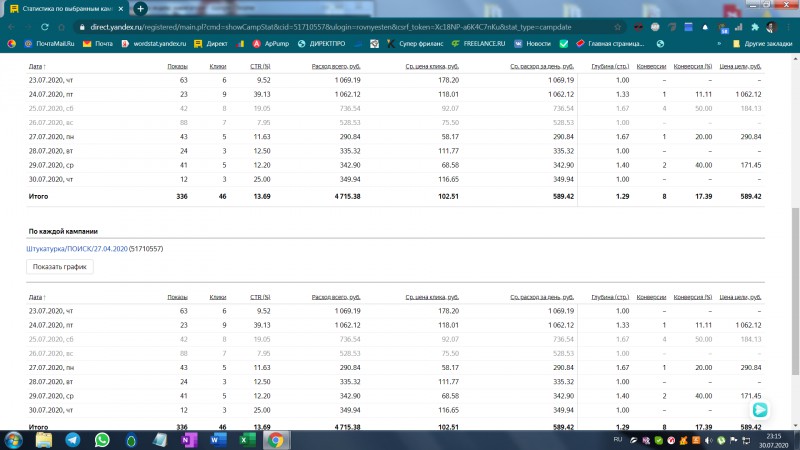The width and height of the screenshot is (800, 450).
Task: Sort upper table by Глубина (стр.)
Action: coord(610,66)
